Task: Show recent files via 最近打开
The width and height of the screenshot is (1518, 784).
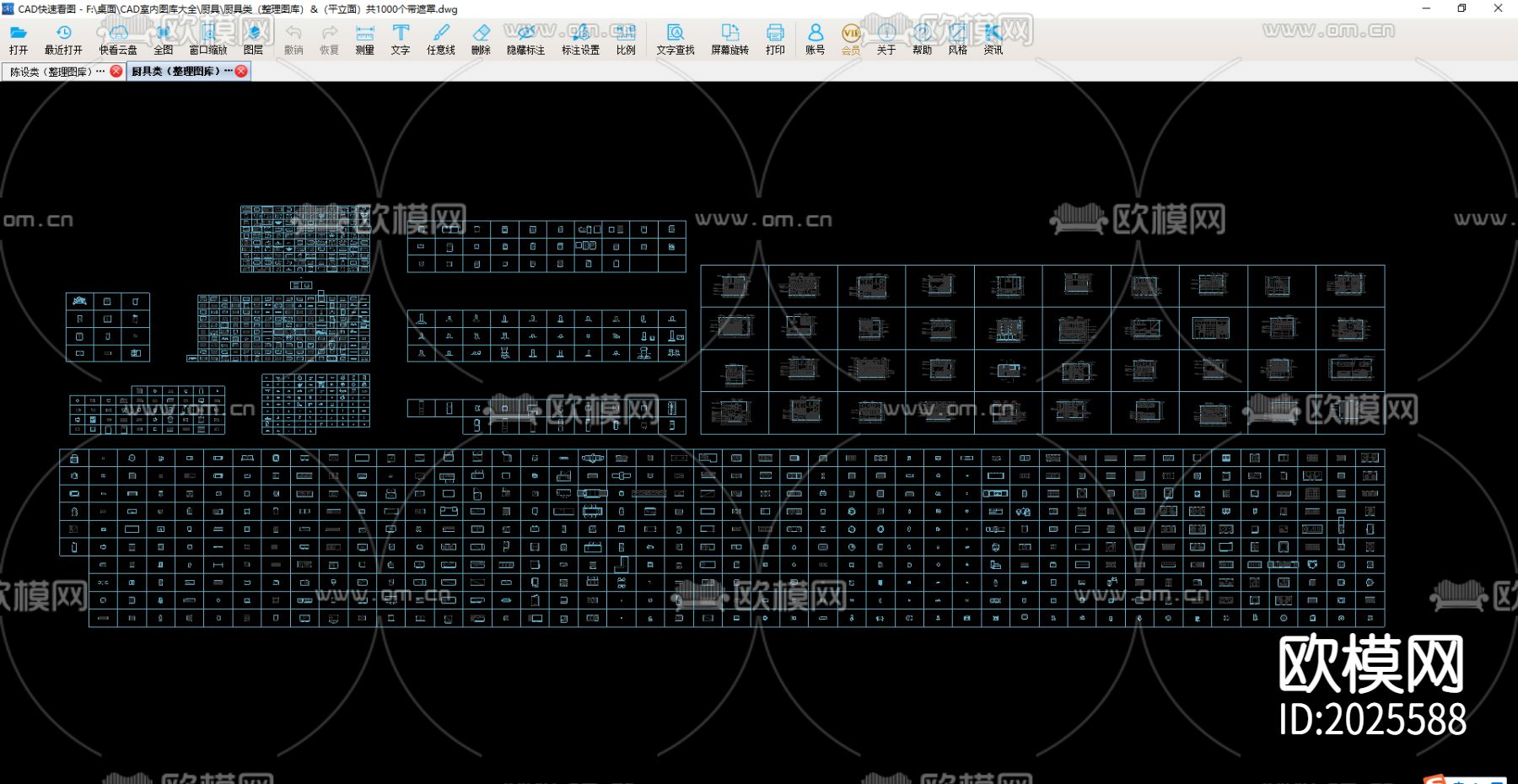Action: point(63,40)
